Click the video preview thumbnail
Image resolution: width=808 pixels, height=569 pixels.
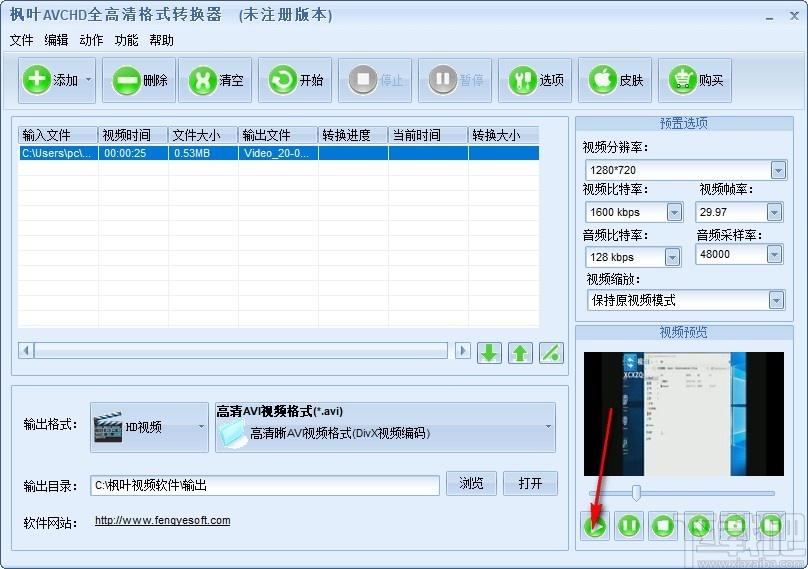pyautogui.click(x=683, y=414)
